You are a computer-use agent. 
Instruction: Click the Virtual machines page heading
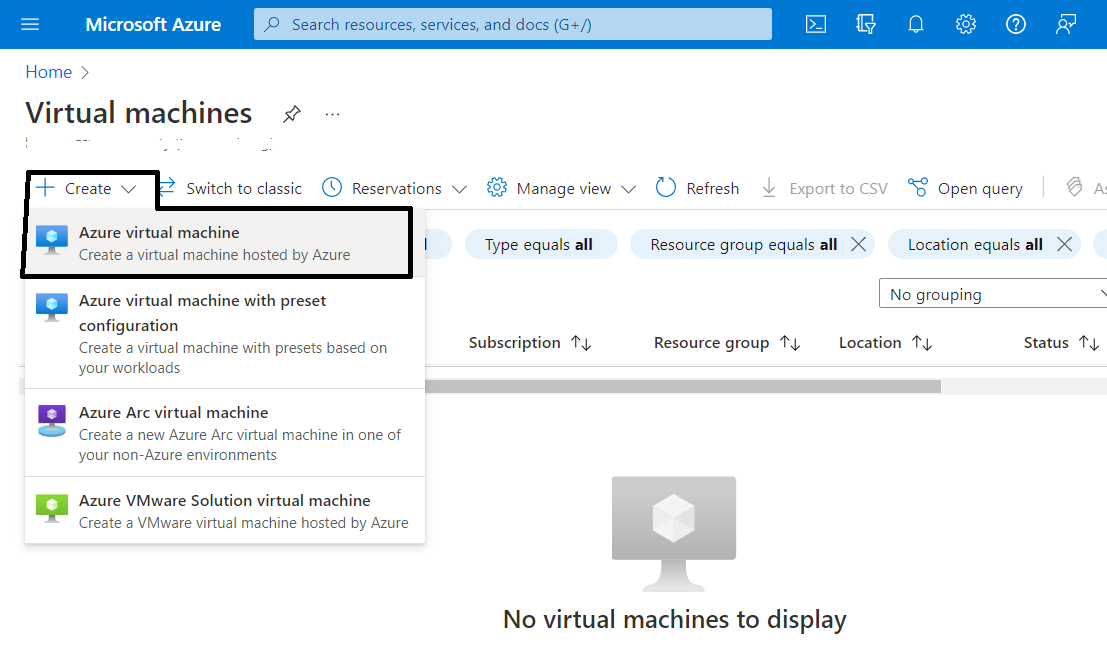139,113
